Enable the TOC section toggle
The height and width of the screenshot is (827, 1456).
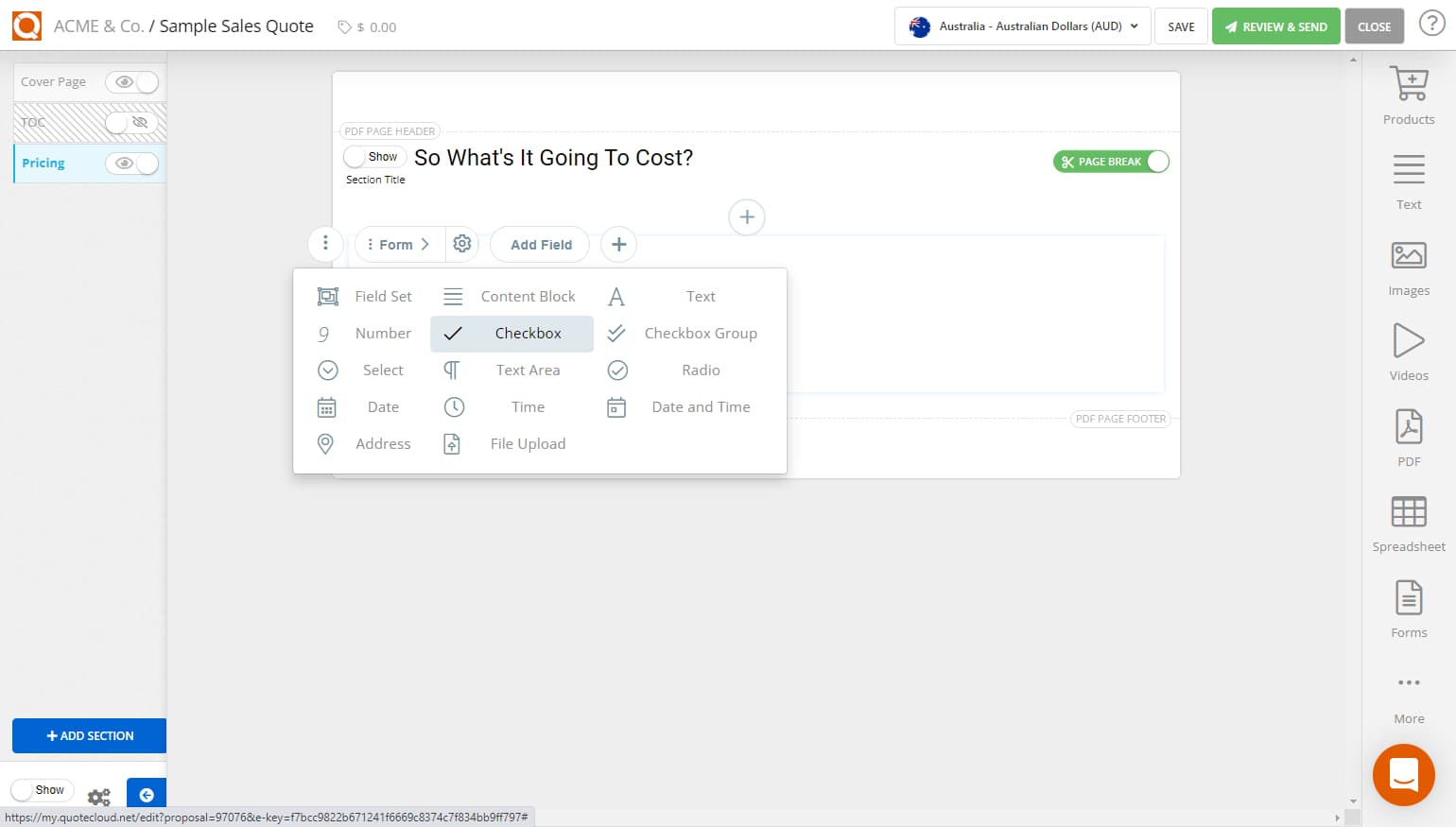[131, 123]
